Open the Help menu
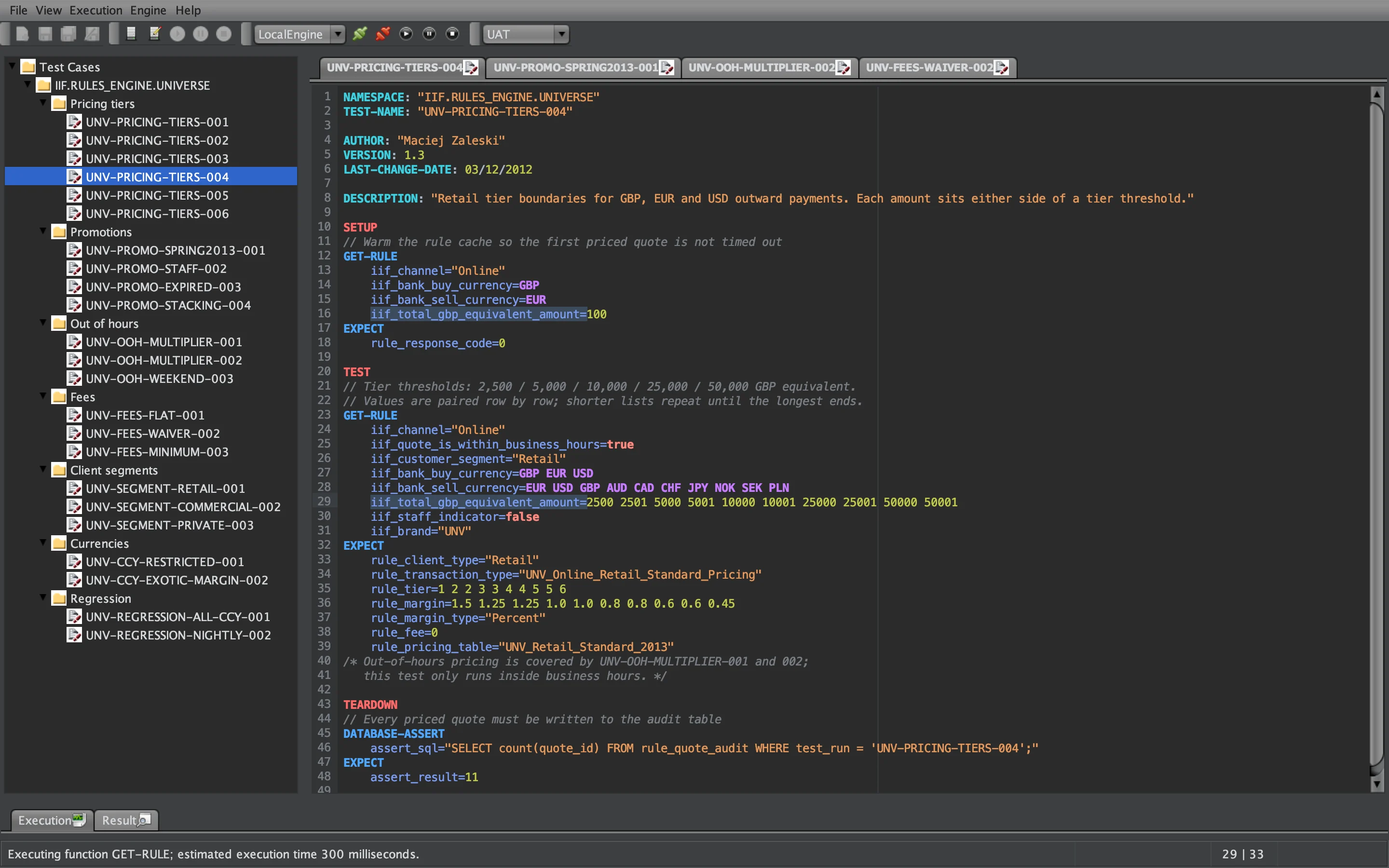The height and width of the screenshot is (868, 1389). coord(188,10)
